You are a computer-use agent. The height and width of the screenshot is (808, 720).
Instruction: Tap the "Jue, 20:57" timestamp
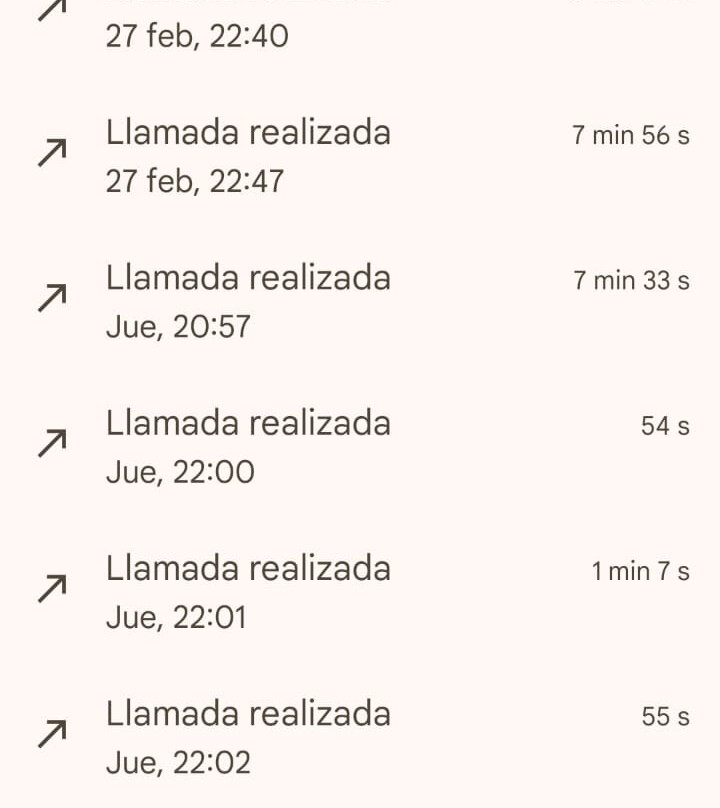pos(178,327)
